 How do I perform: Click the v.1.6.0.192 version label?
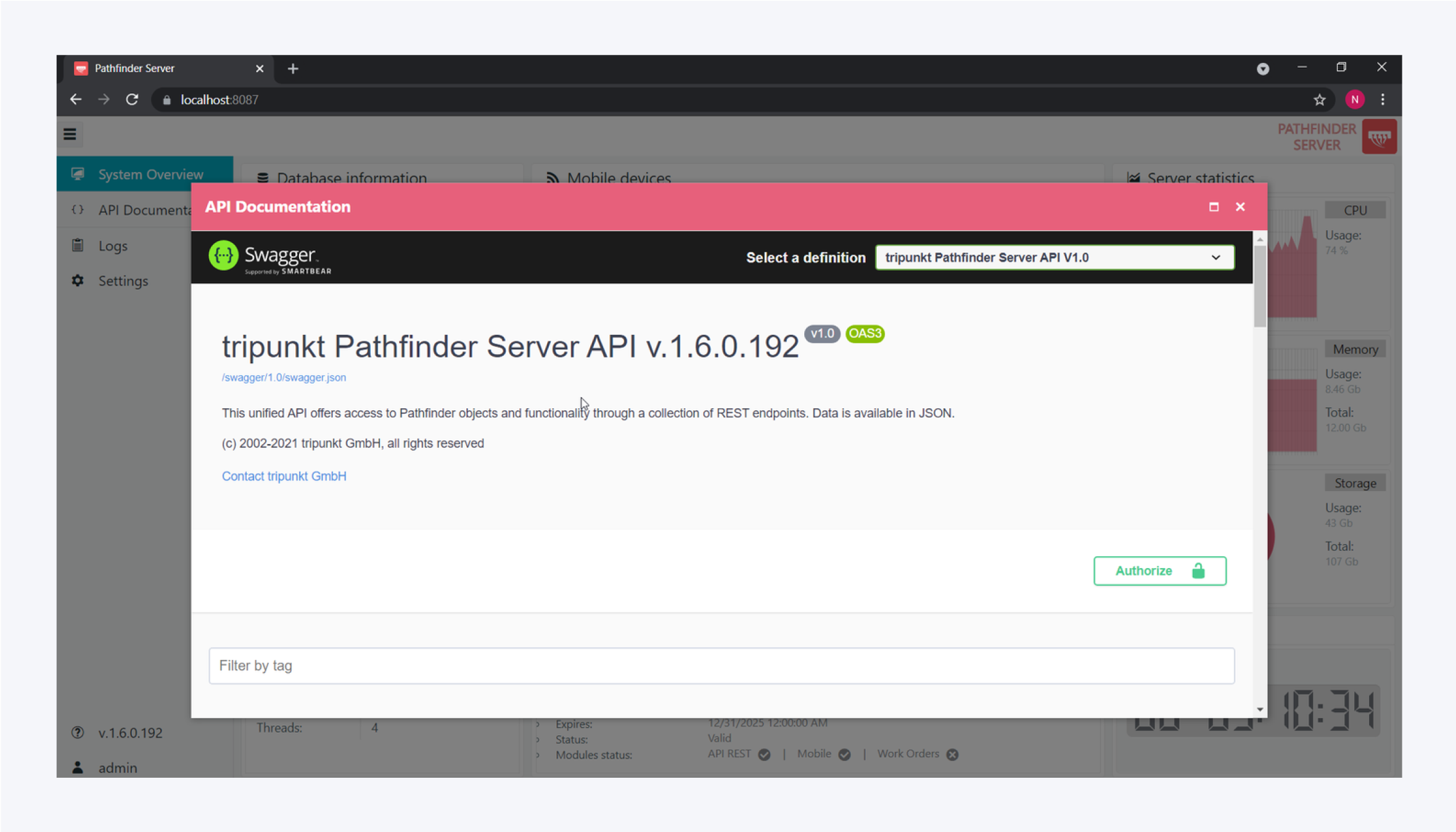coord(130,732)
